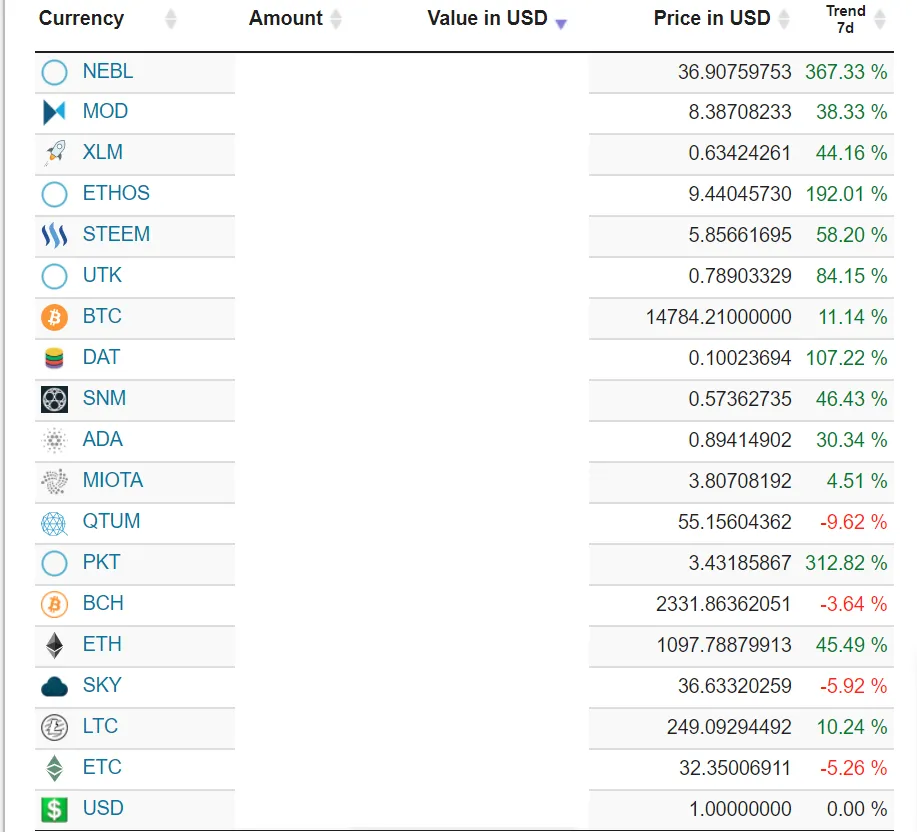Click the NEBL coin icon
This screenshot has height=832, width=917.
[x=54, y=73]
